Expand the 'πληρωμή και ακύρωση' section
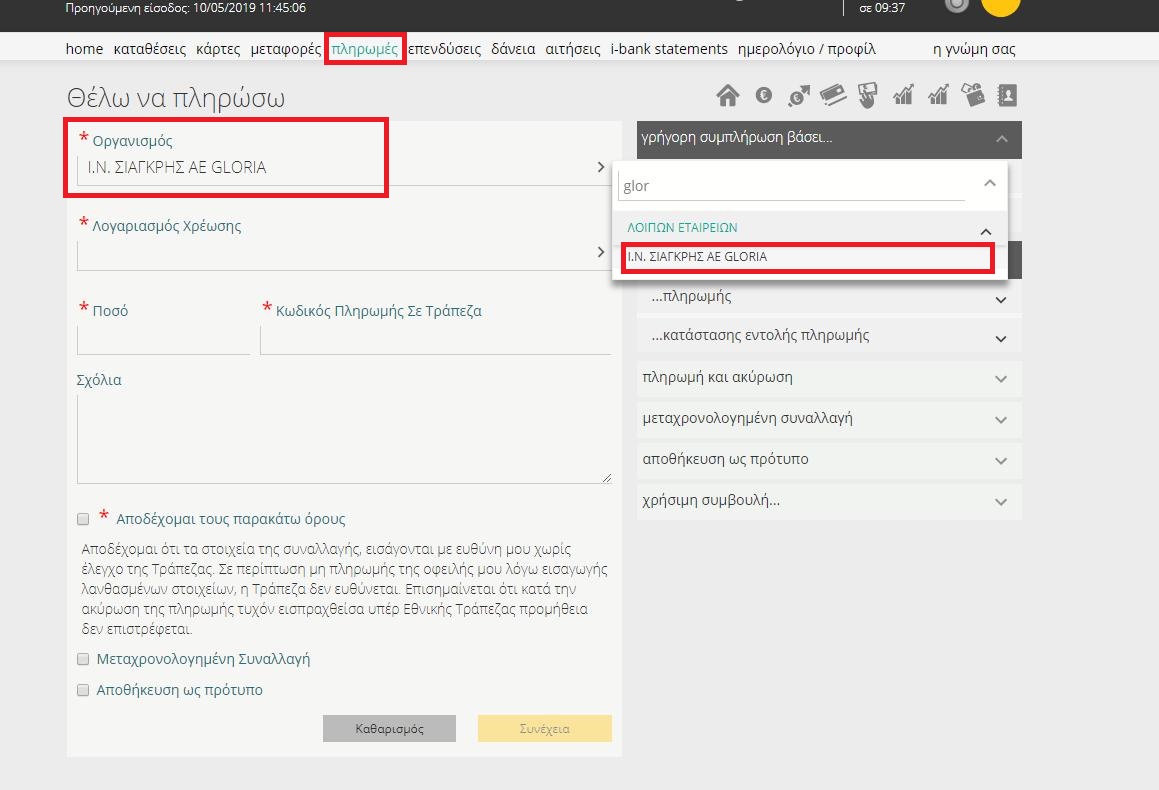Viewport: 1159px width, 790px height. coord(829,378)
